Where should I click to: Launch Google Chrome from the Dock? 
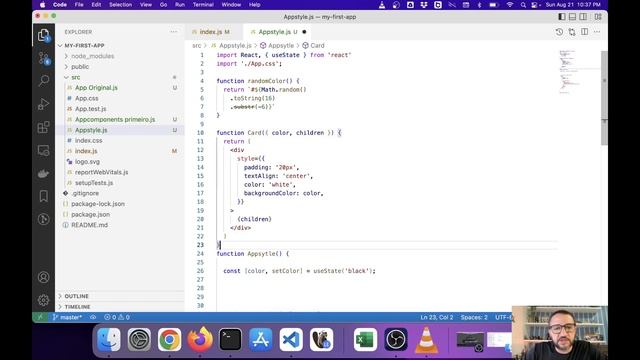pos(169,340)
